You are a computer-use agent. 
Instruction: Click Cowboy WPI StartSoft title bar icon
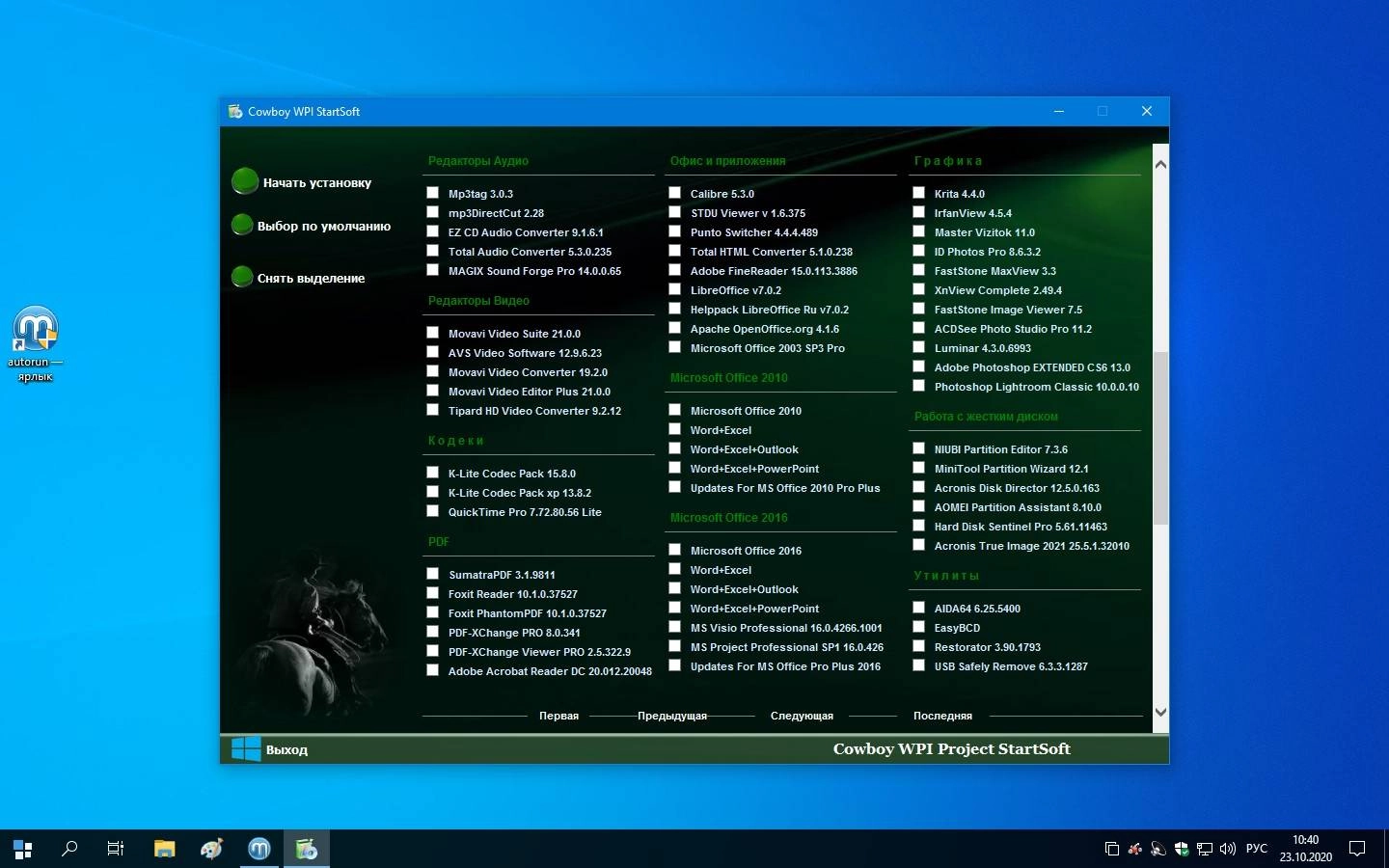235,111
